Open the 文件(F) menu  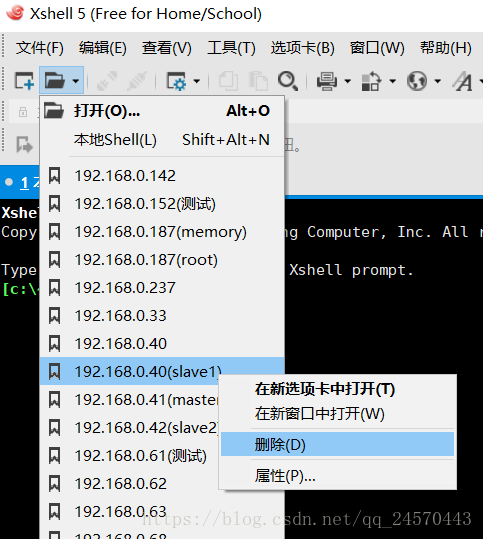(40, 48)
